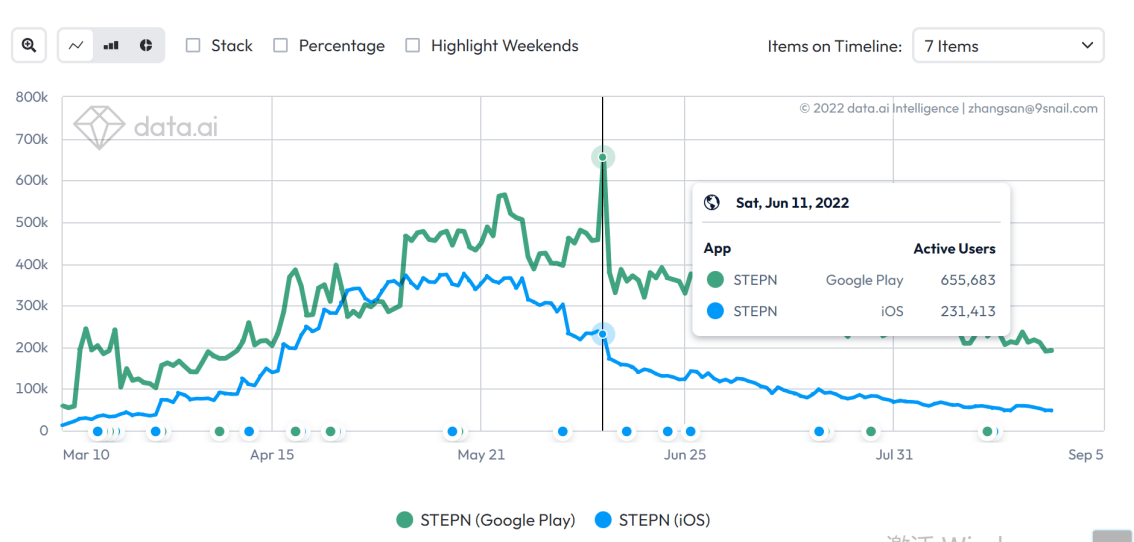Click the rightmost green timeline event marker
This screenshot has width=1134, height=542.
pyautogui.click(x=987, y=432)
